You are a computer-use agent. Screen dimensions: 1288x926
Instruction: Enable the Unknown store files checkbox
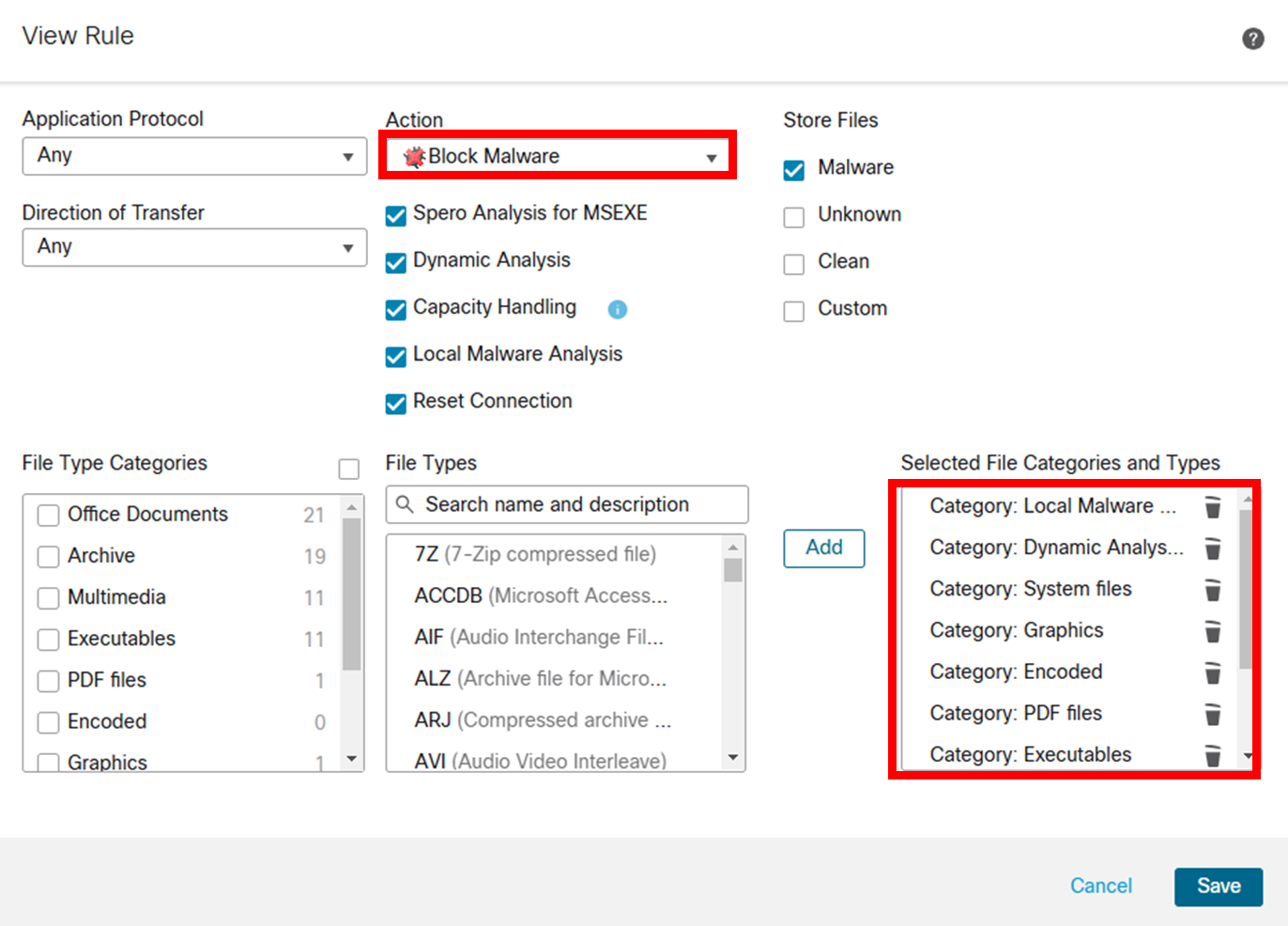coord(794,217)
